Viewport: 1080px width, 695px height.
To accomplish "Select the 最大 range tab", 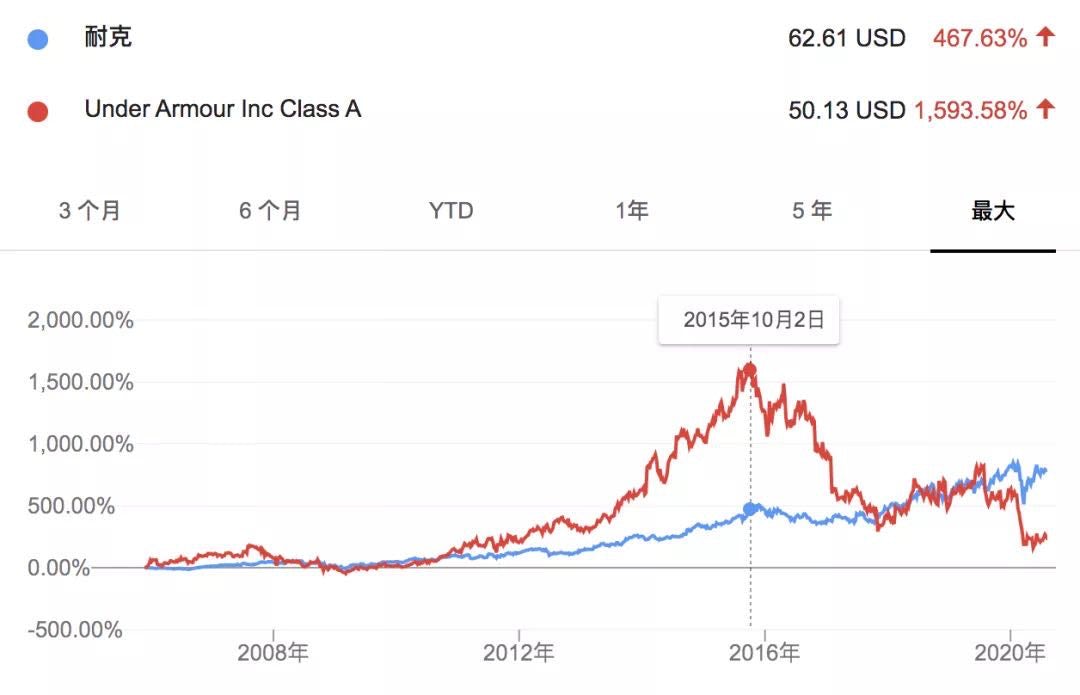I will tap(993, 211).
